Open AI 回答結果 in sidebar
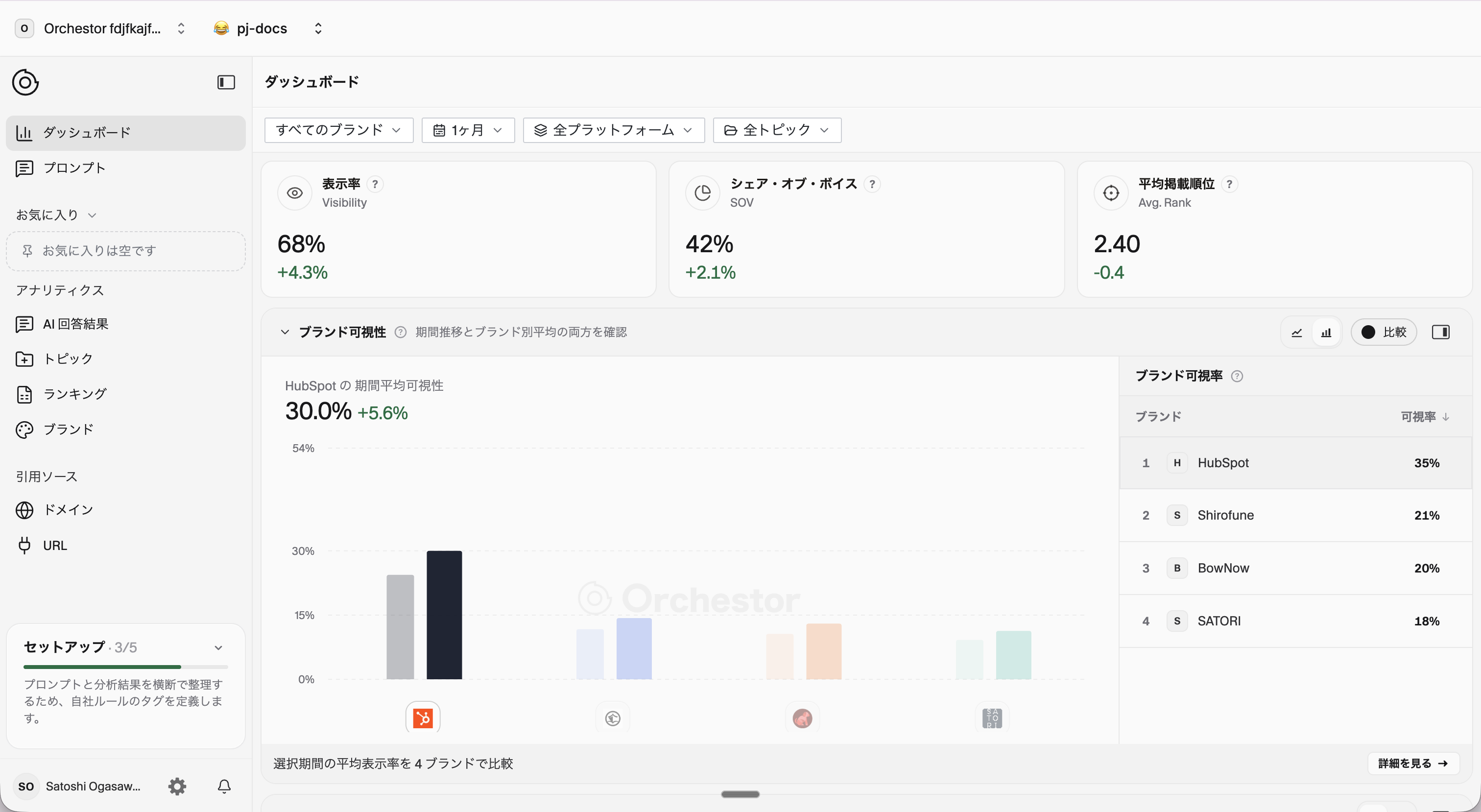The height and width of the screenshot is (812, 1481). tap(125, 324)
